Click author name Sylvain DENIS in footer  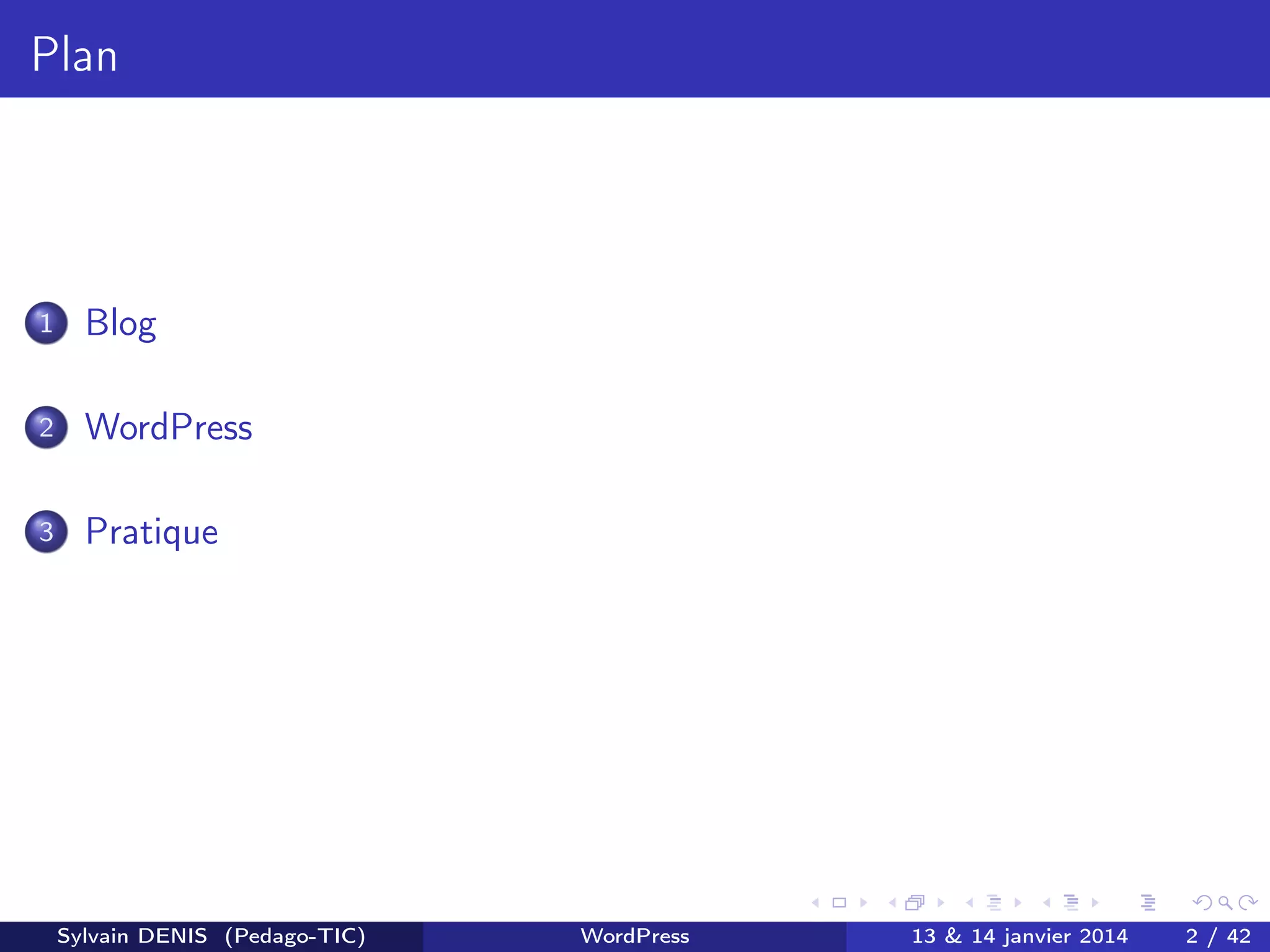tap(132, 936)
